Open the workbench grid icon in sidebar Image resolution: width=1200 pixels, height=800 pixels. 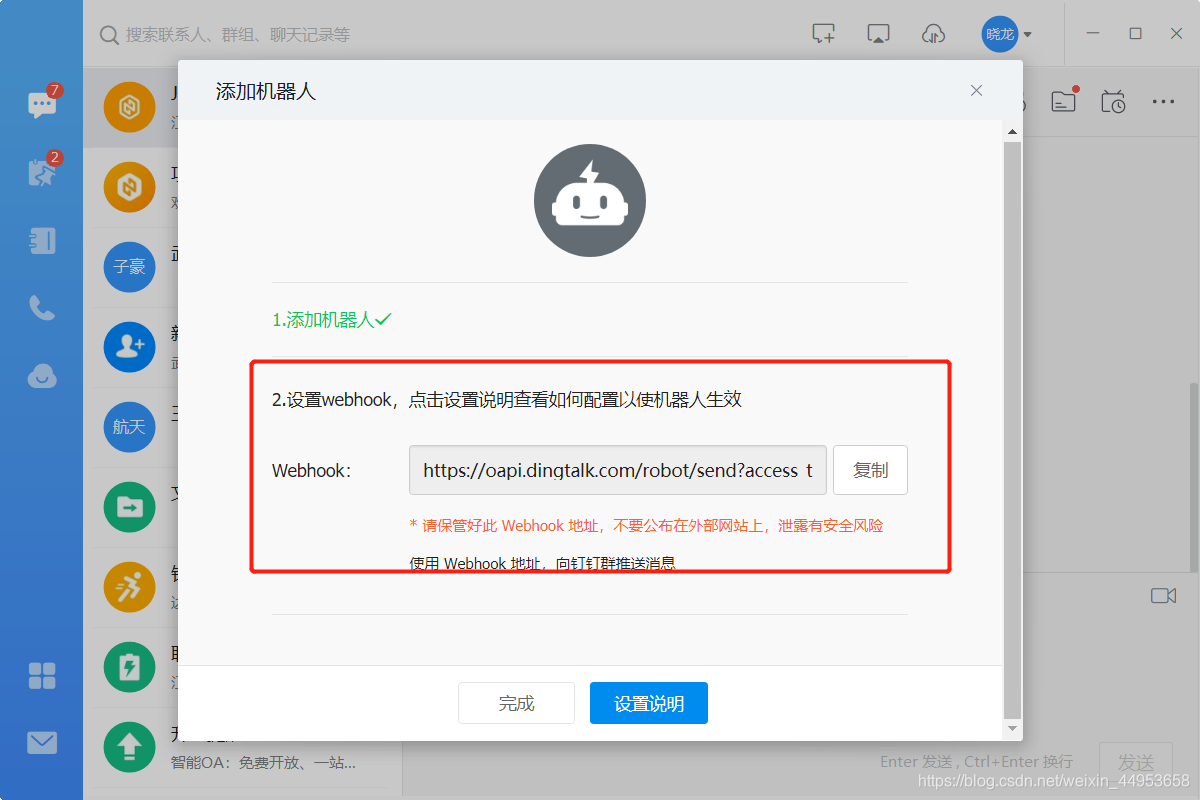point(42,676)
